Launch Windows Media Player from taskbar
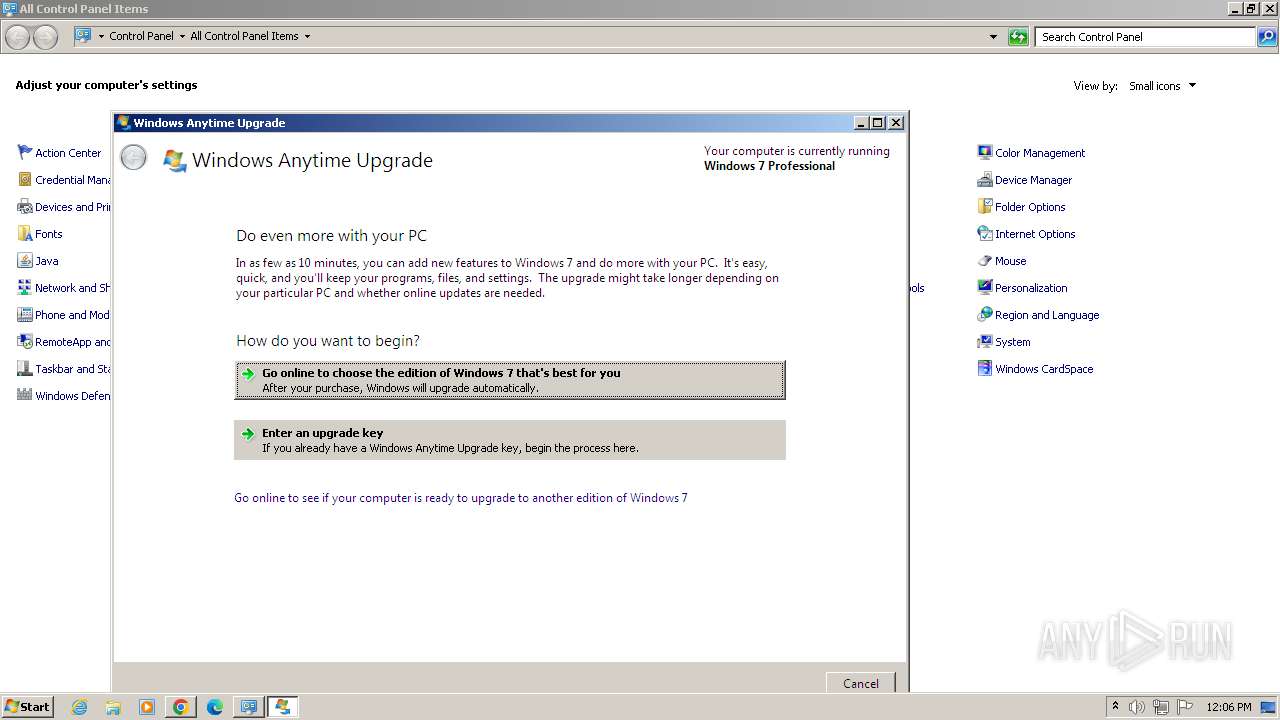Image resolution: width=1280 pixels, height=720 pixels. point(147,707)
